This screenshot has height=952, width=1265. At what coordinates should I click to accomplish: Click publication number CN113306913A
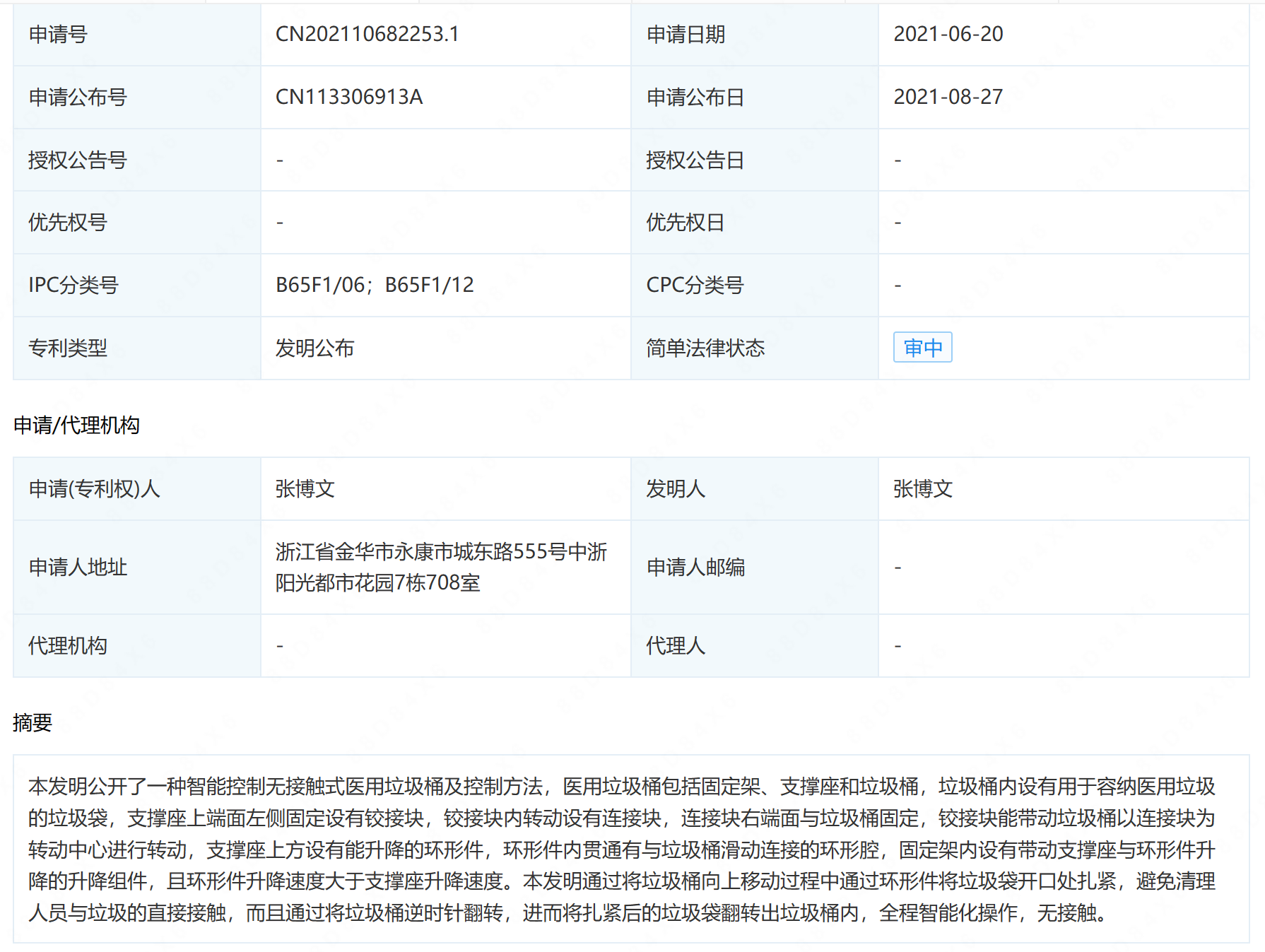348,97
